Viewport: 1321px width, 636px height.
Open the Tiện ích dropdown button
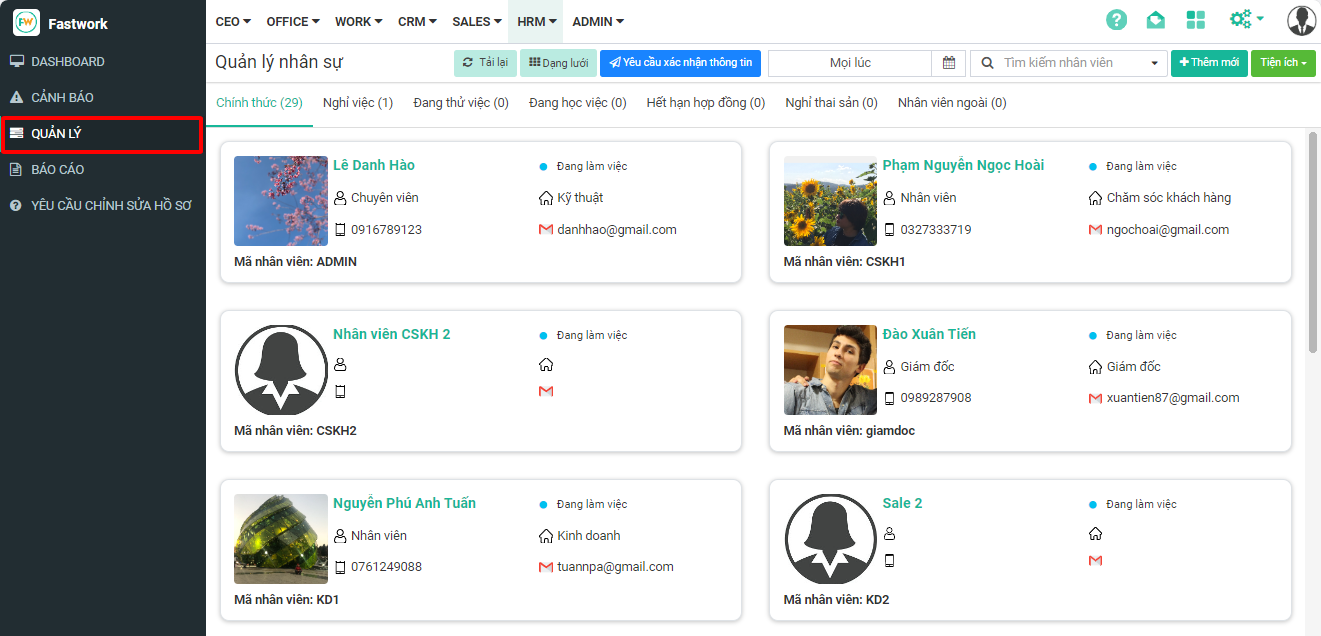[x=1283, y=63]
